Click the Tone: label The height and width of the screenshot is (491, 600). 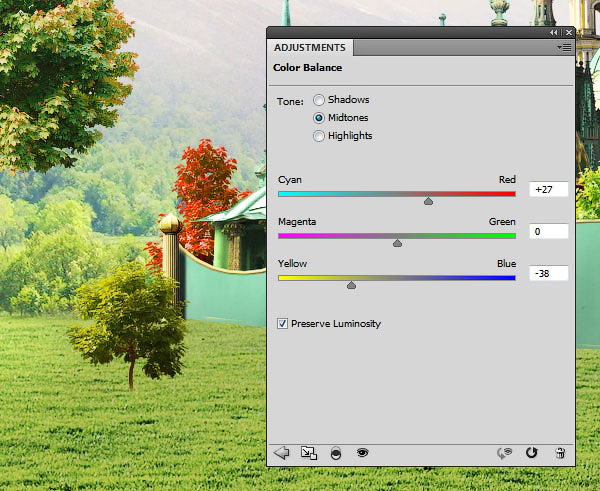click(x=290, y=102)
